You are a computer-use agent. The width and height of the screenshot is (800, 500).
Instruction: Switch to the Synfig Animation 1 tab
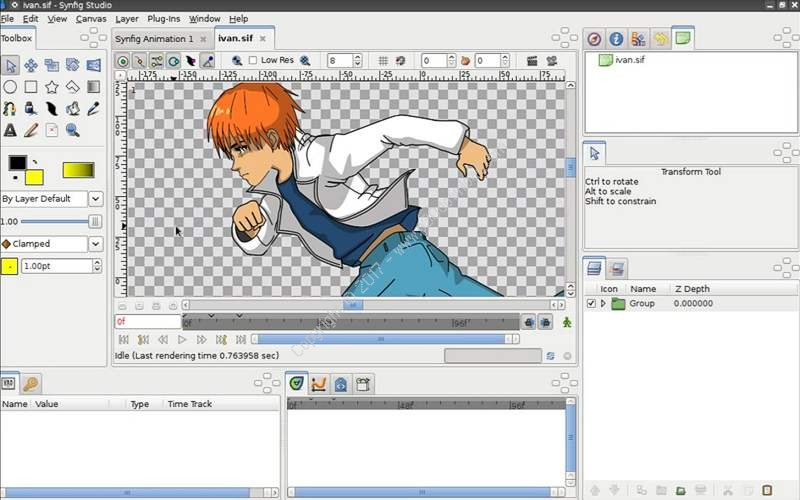click(154, 39)
